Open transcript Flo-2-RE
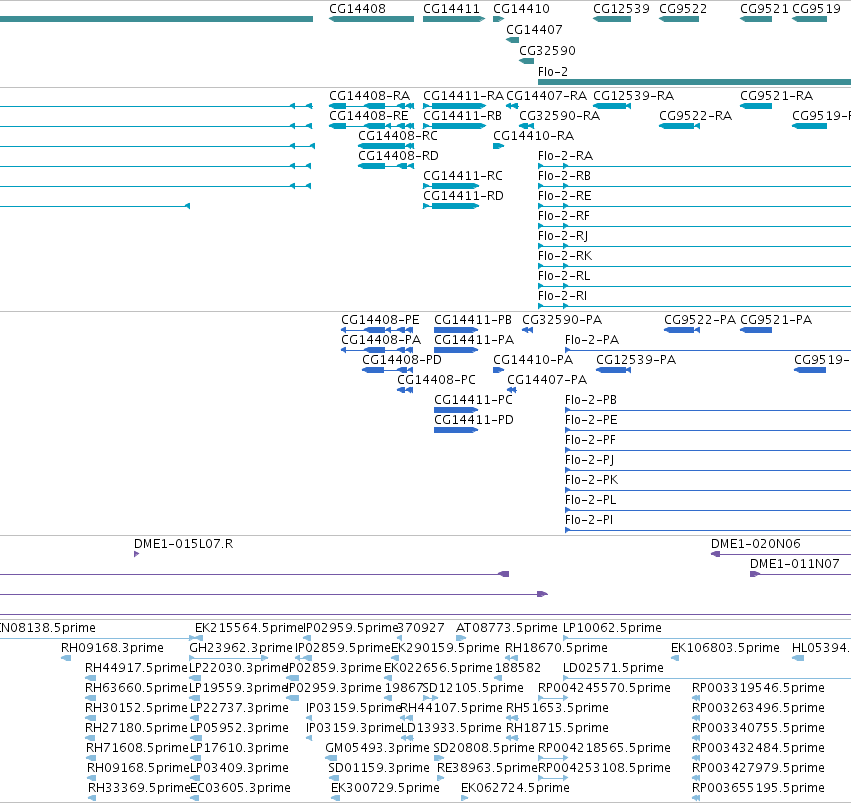Image resolution: width=851 pixels, height=803 pixels. point(564,196)
